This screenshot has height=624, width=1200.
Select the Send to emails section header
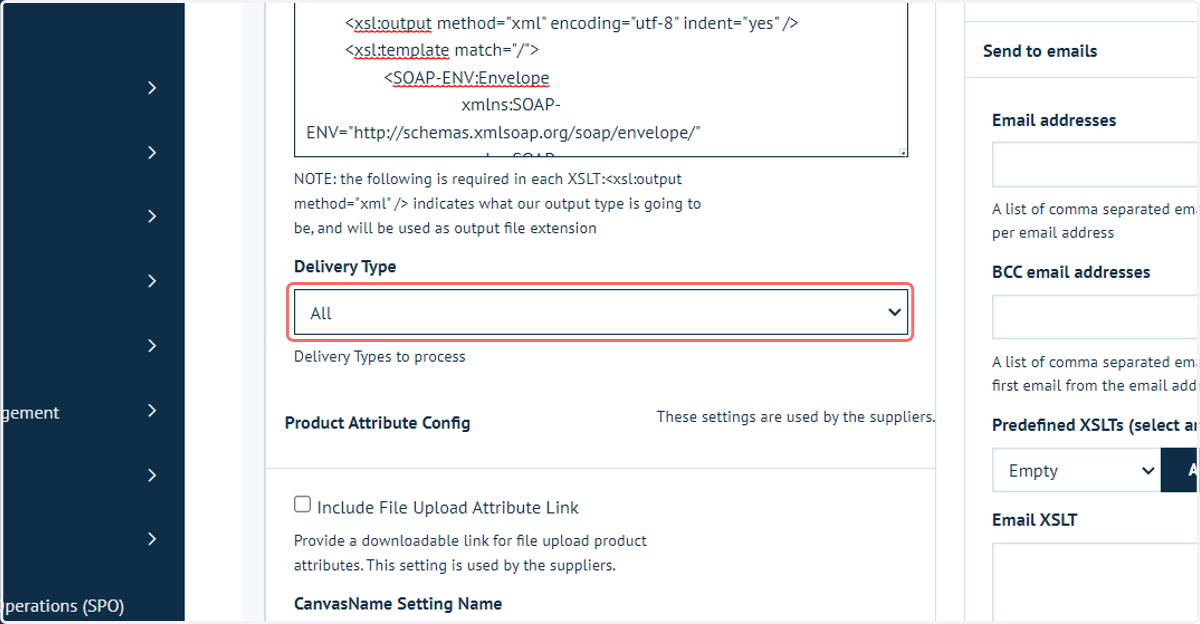[1040, 51]
